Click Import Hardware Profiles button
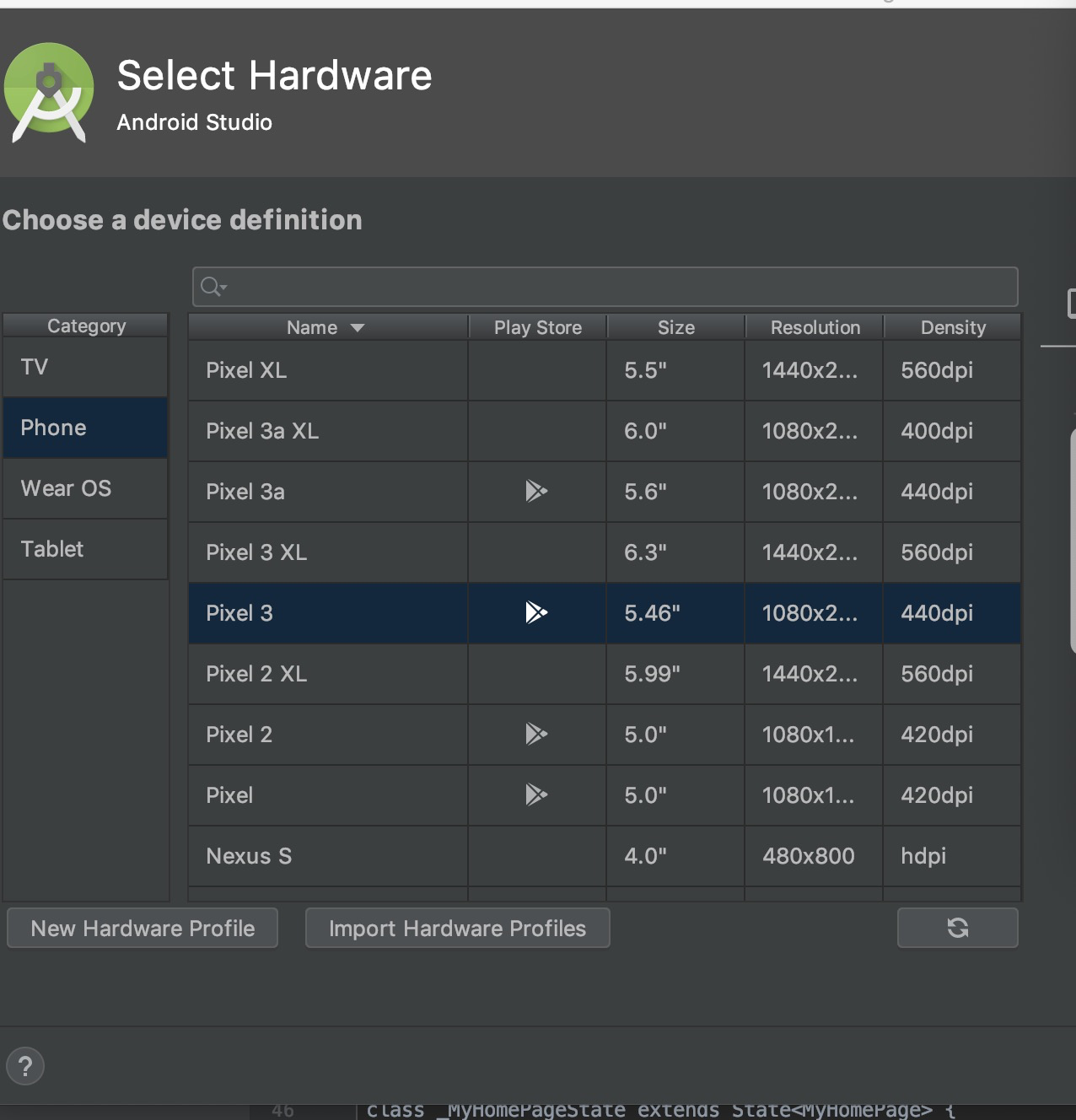 tap(457, 928)
